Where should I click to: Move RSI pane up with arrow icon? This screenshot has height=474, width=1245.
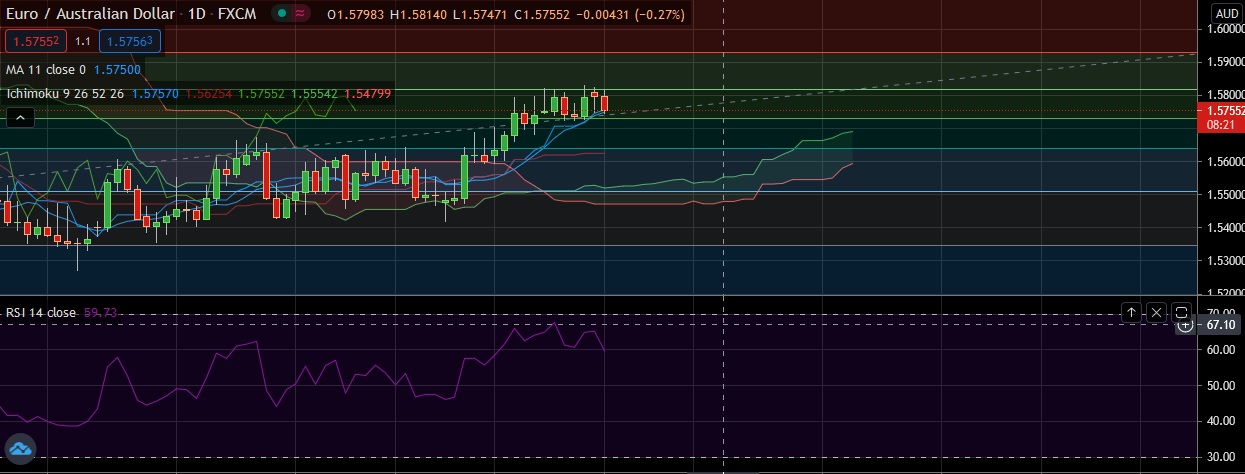tap(1131, 313)
